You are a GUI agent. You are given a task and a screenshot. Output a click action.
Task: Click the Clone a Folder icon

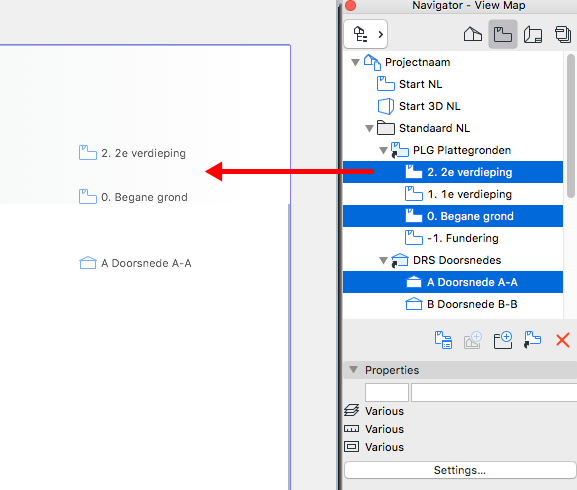coord(532,340)
